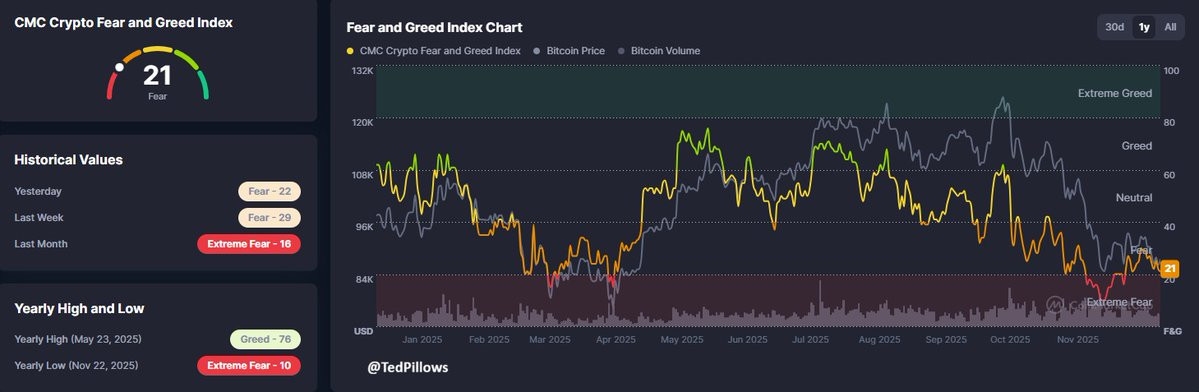Click the Bitcoin Price legend dot
This screenshot has height=392, width=1199.
point(538,51)
